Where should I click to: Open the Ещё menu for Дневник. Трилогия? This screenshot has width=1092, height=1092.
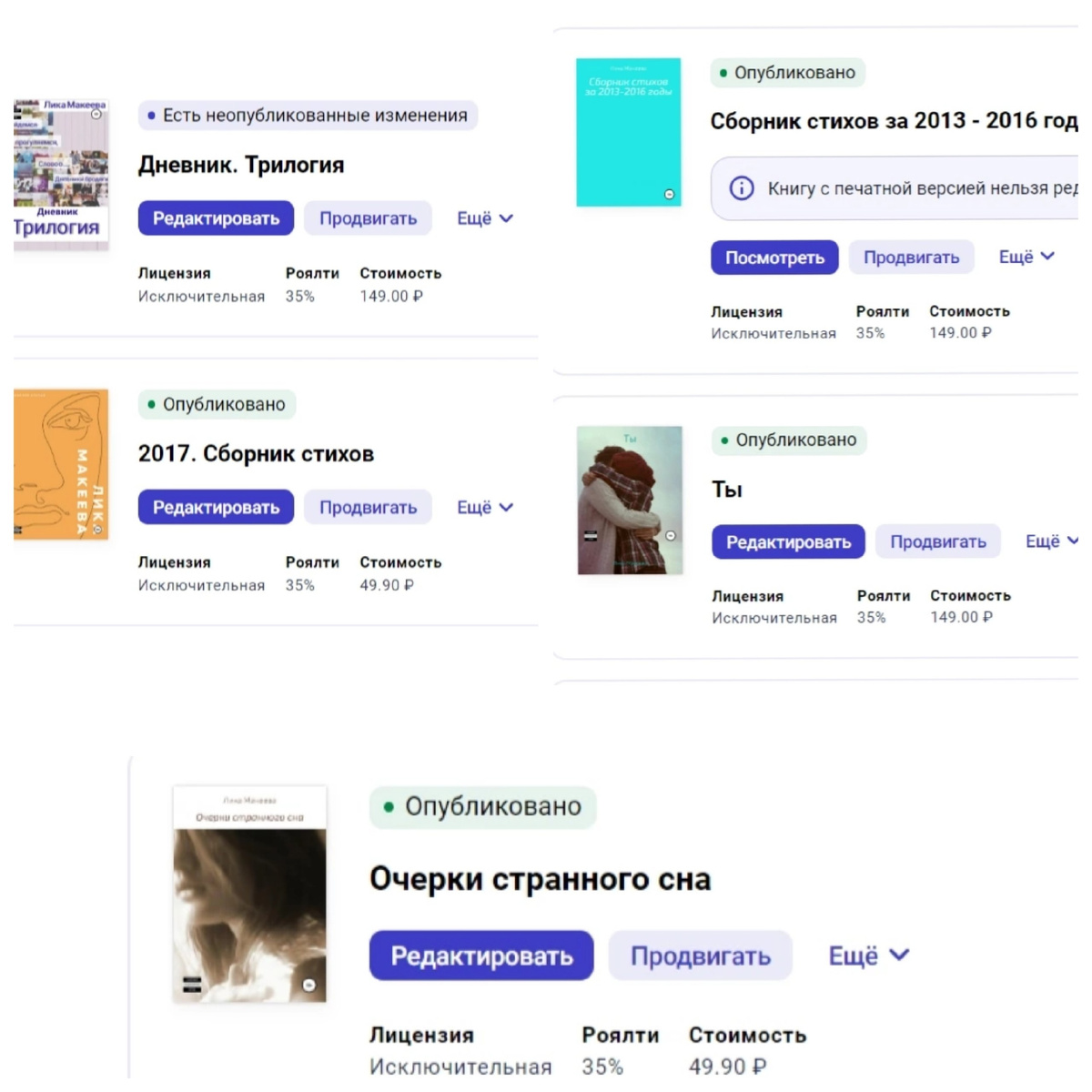(483, 217)
